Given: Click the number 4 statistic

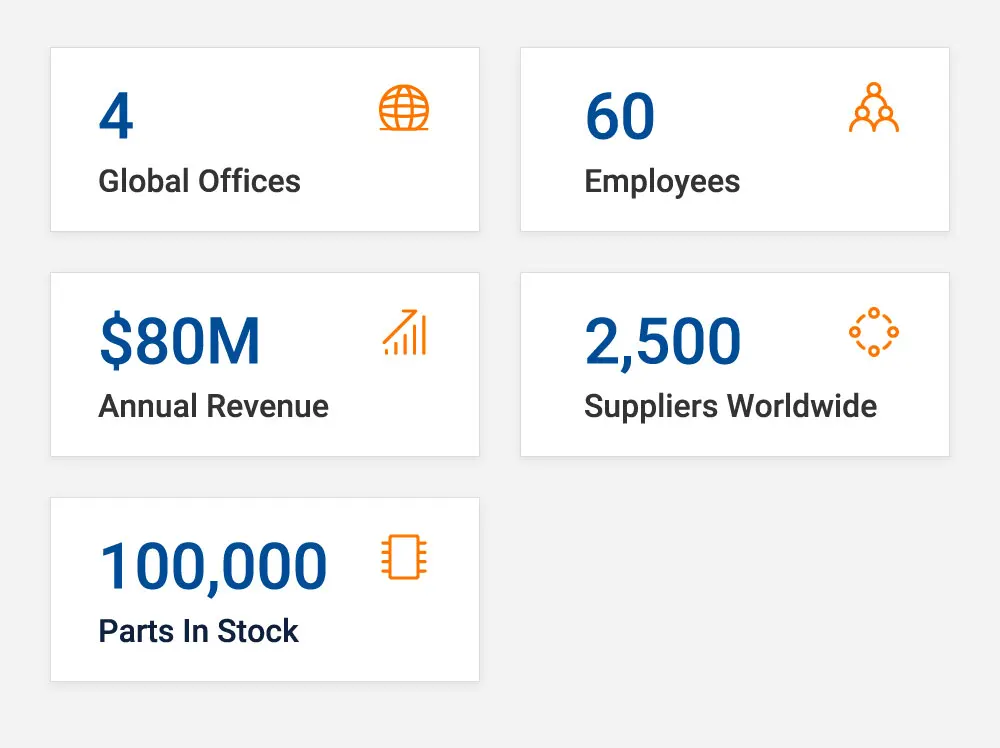Looking at the screenshot, I should pyautogui.click(x=116, y=115).
